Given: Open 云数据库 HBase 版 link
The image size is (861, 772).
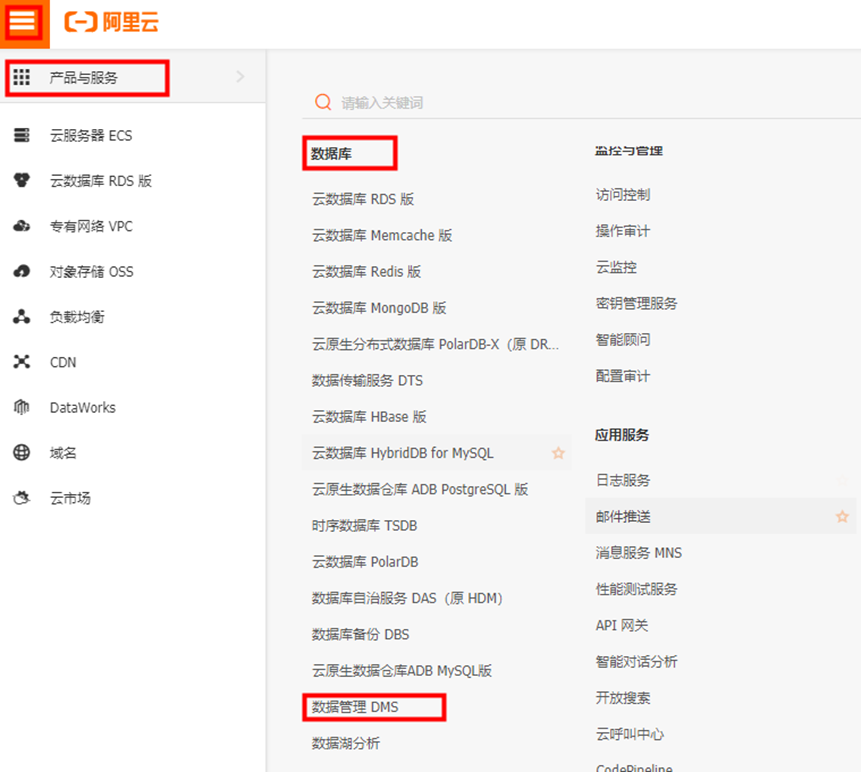Looking at the screenshot, I should coord(369,417).
